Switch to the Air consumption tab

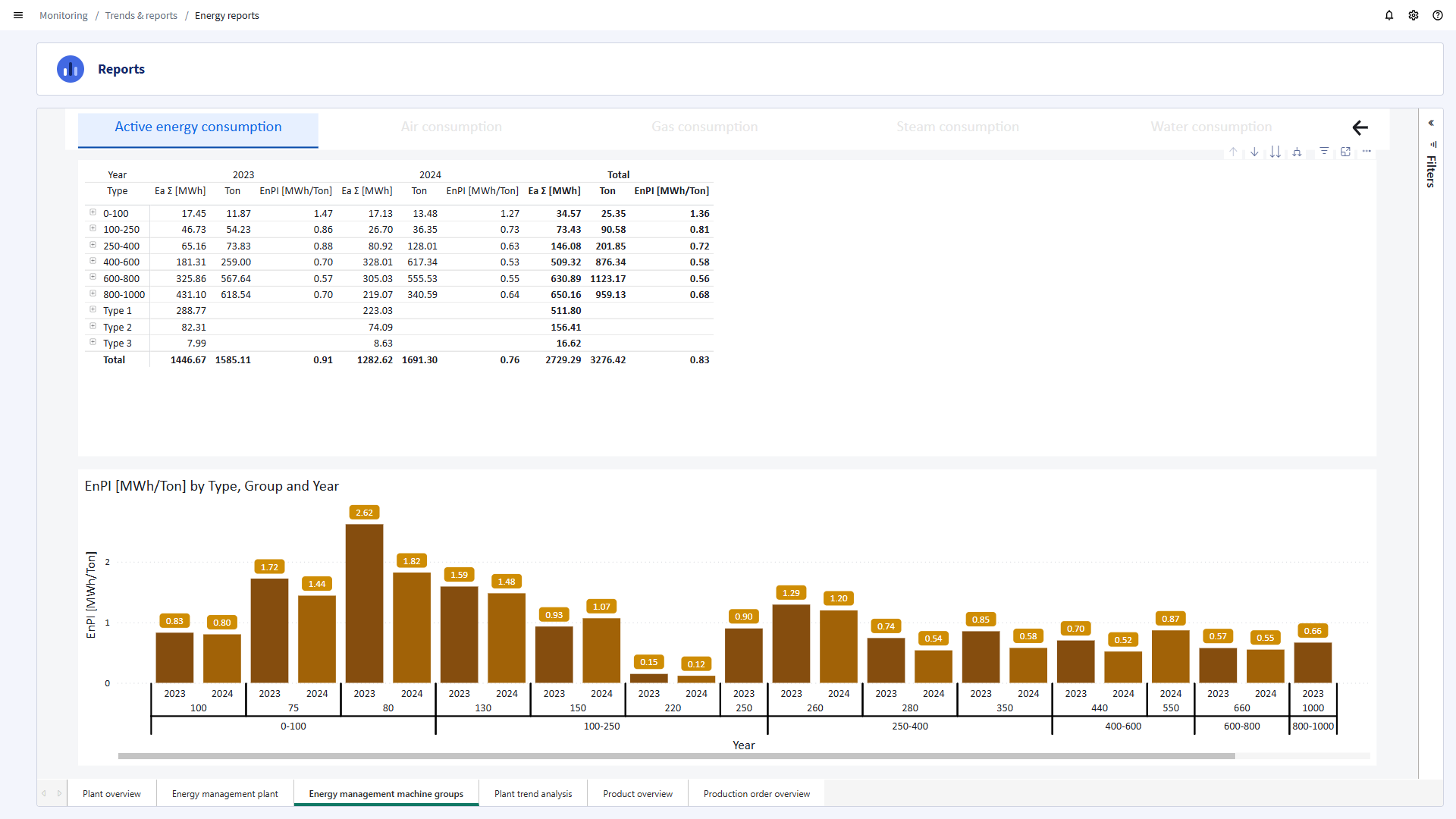[451, 127]
